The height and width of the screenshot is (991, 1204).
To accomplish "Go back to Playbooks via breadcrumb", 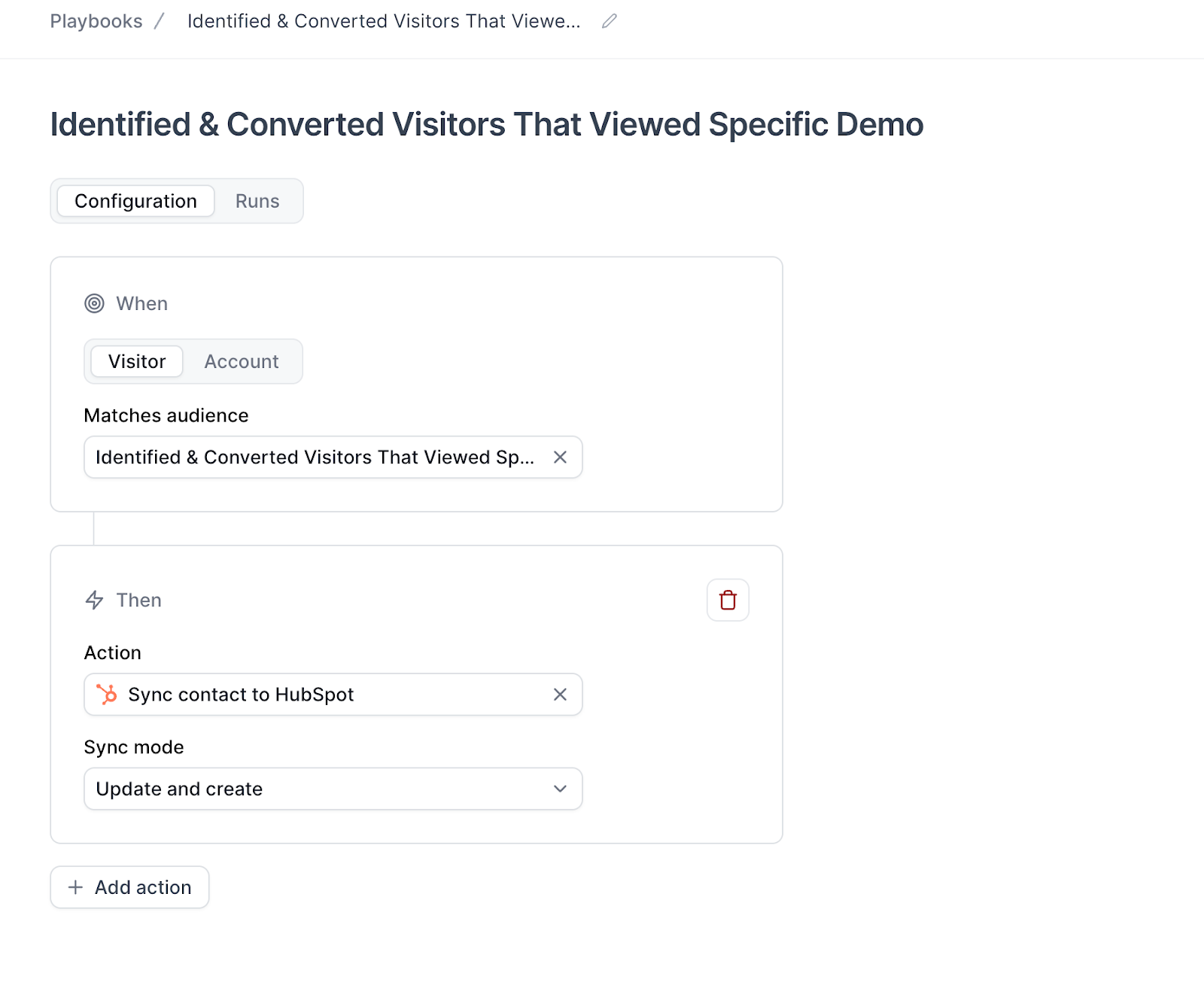I will pyautogui.click(x=96, y=22).
